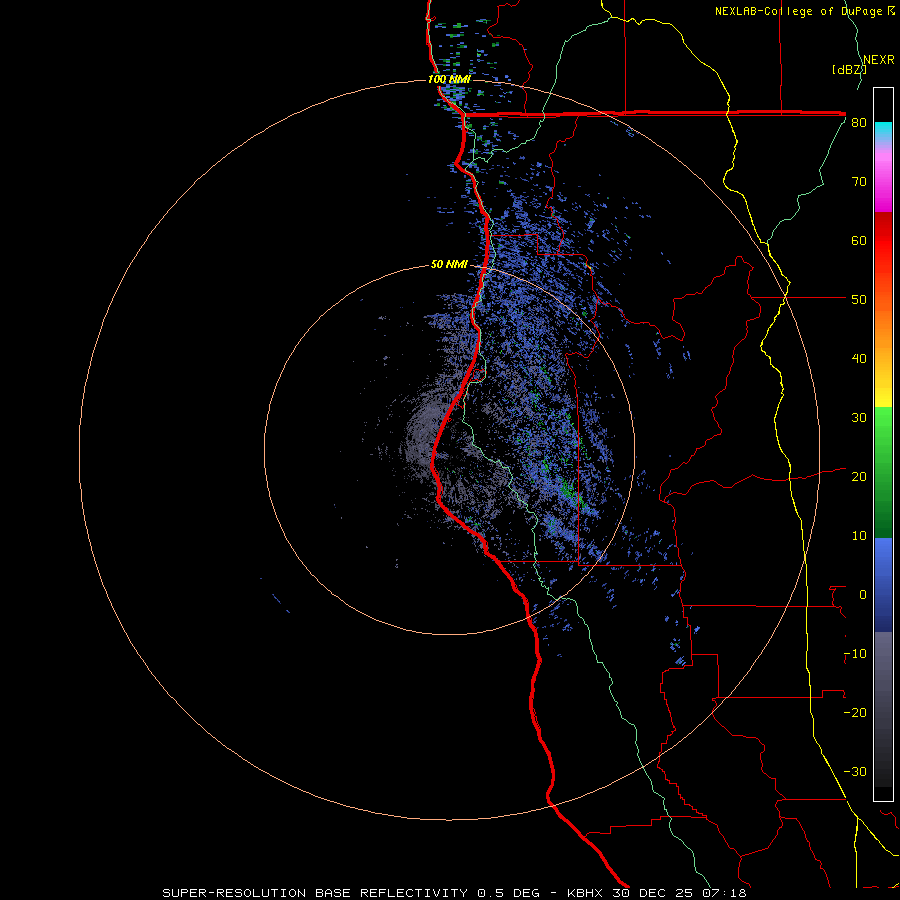Click the 0 value on dBZ scale
900x900 pixels.
[863, 595]
